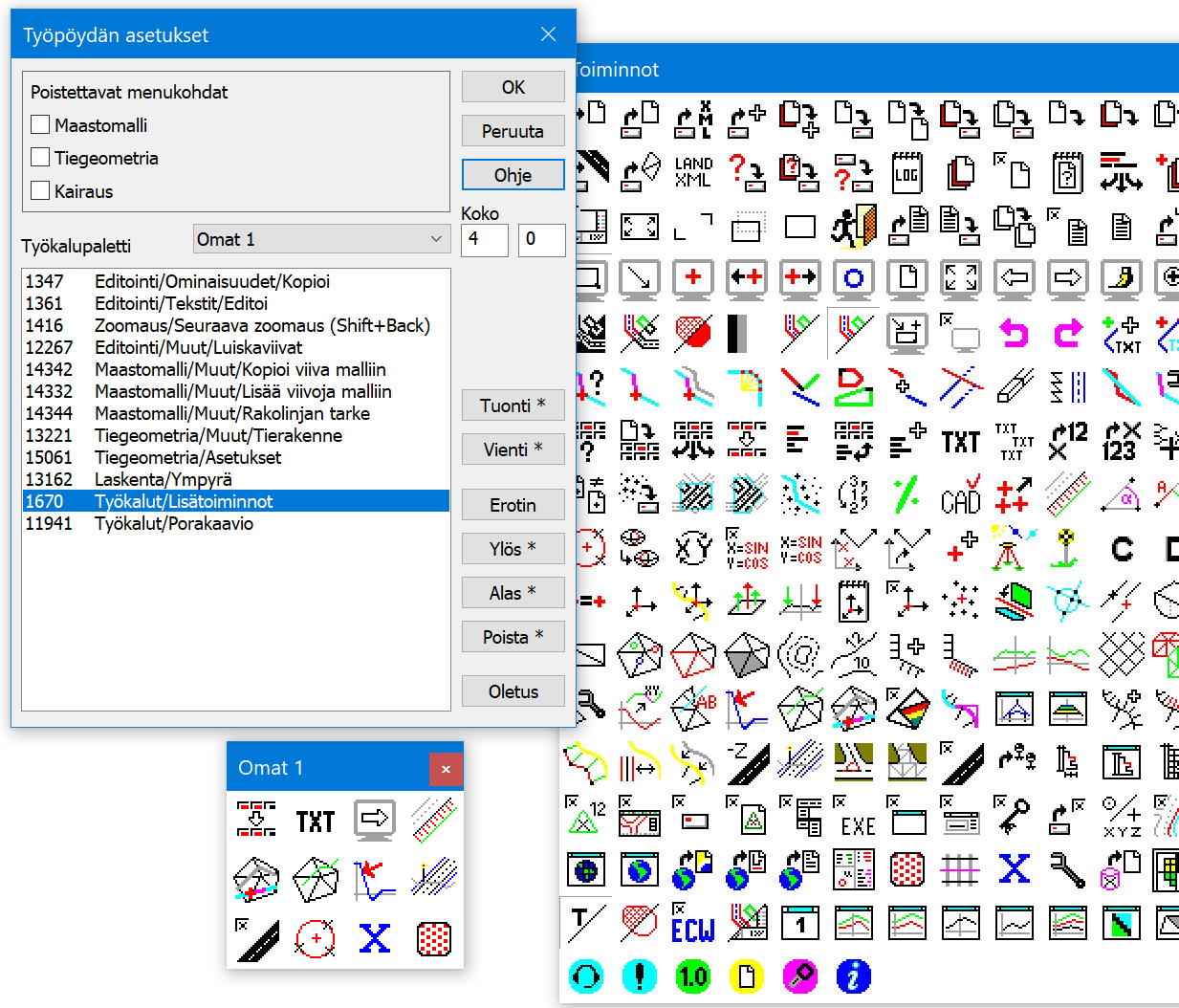
Task: Click the blue X icon in Omat 1 palette
Action: (375, 938)
